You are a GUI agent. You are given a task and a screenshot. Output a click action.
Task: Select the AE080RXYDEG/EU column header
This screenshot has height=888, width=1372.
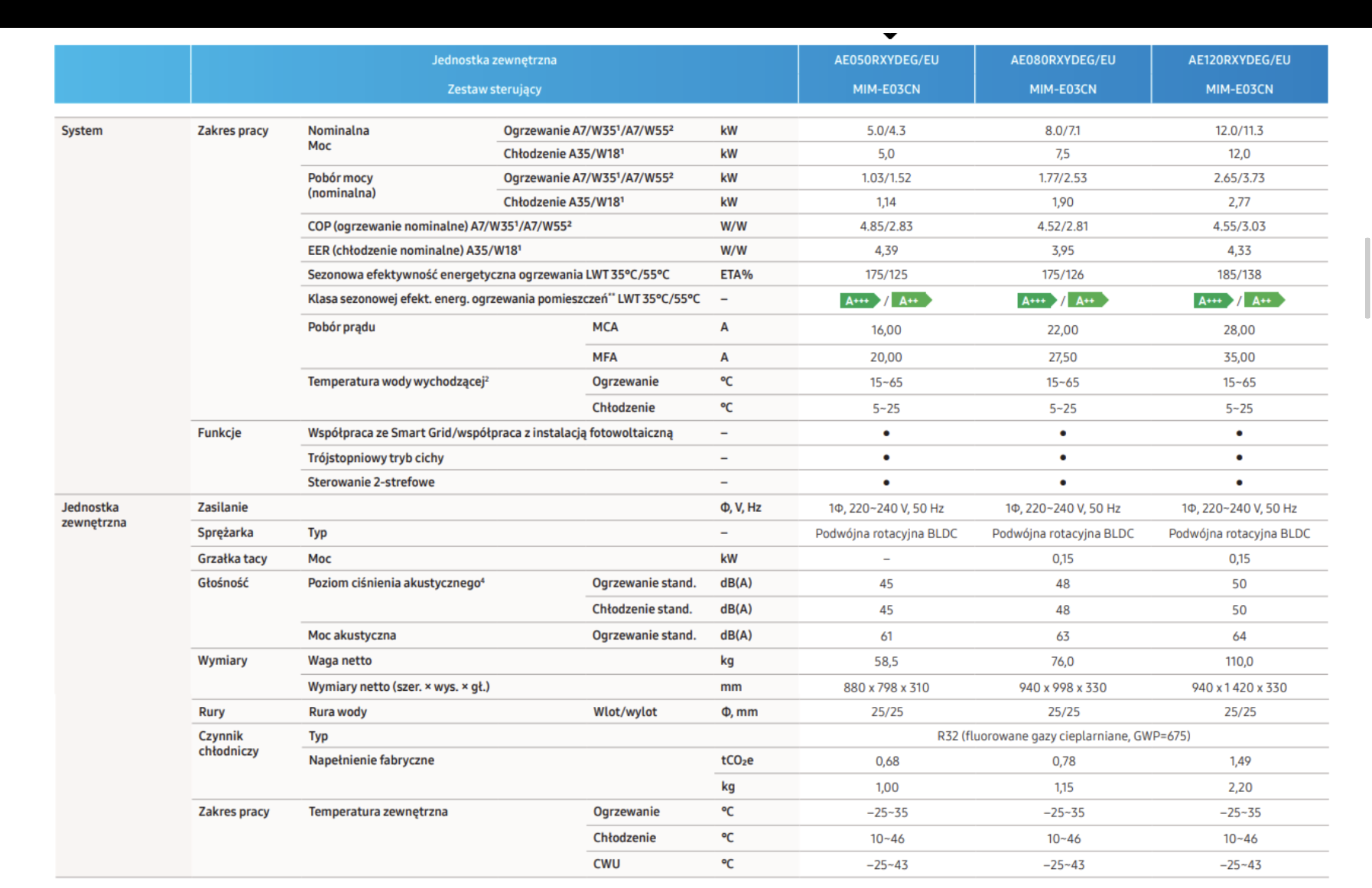1062,60
